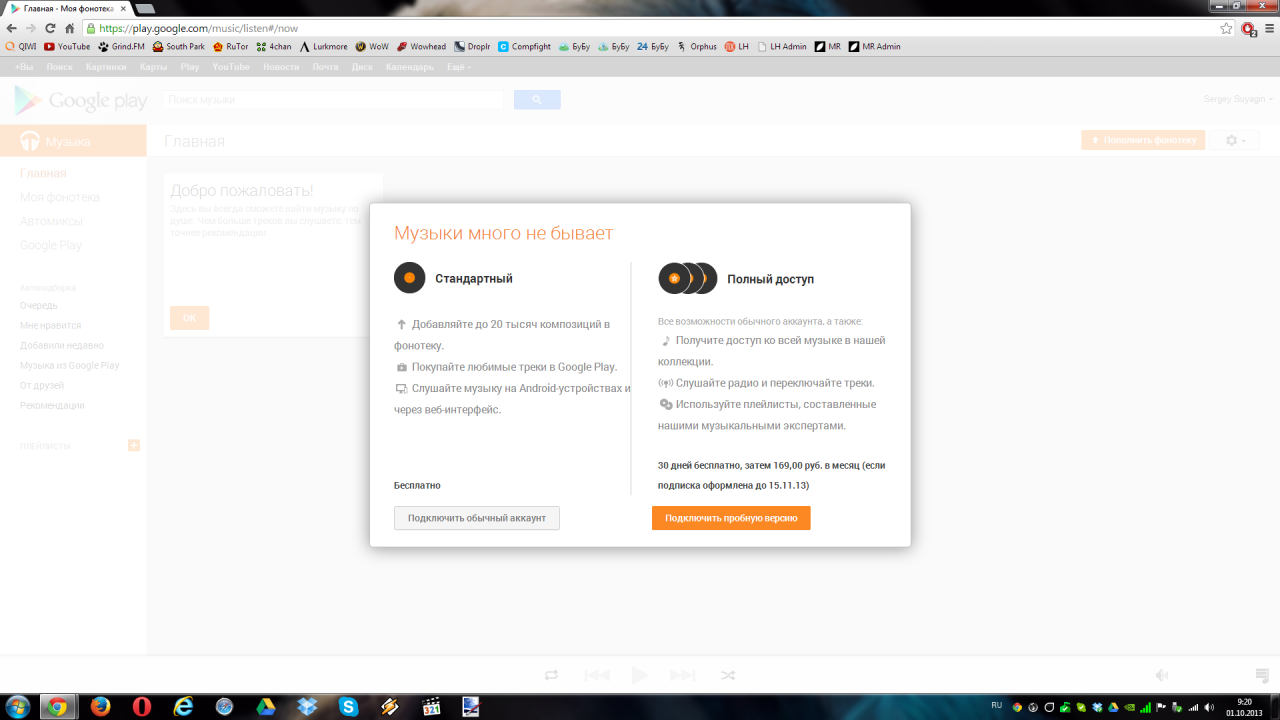Viewport: 1280px width, 720px height.
Task: Click the Подключить обычный аккаунт button
Action: (x=477, y=518)
